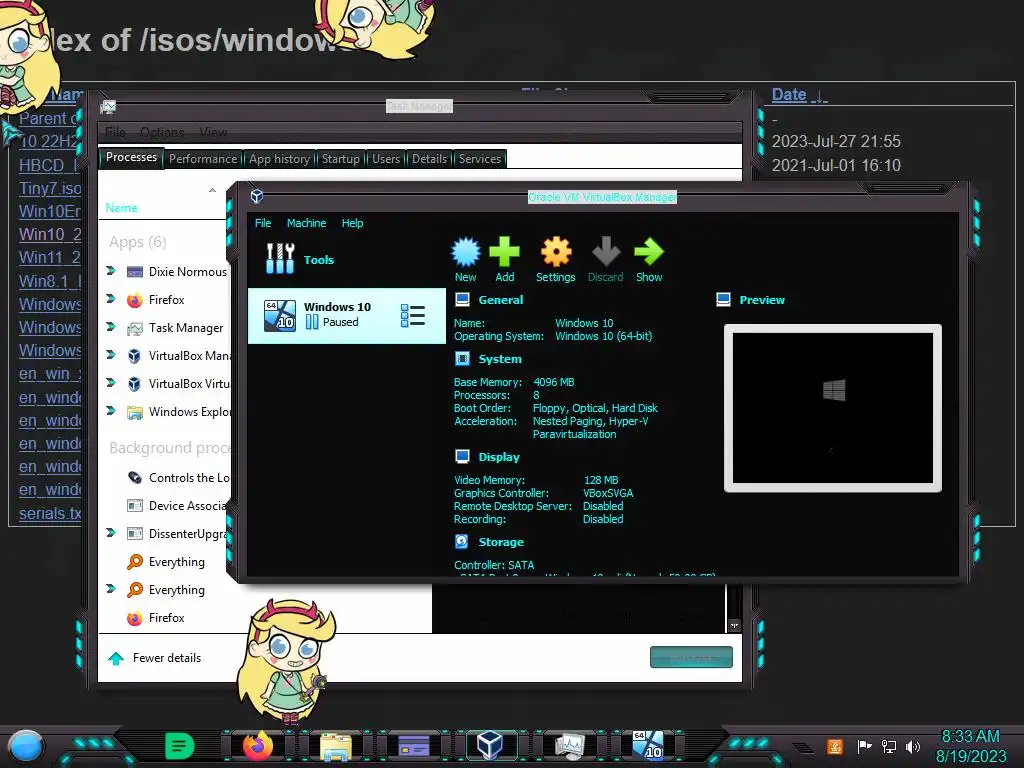Click the Video Memory 128 MB value

tap(601, 480)
